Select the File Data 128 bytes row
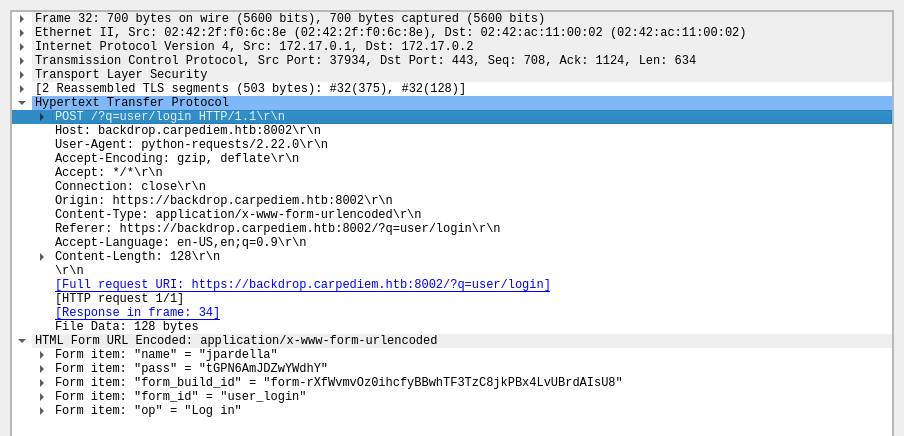 (126, 327)
